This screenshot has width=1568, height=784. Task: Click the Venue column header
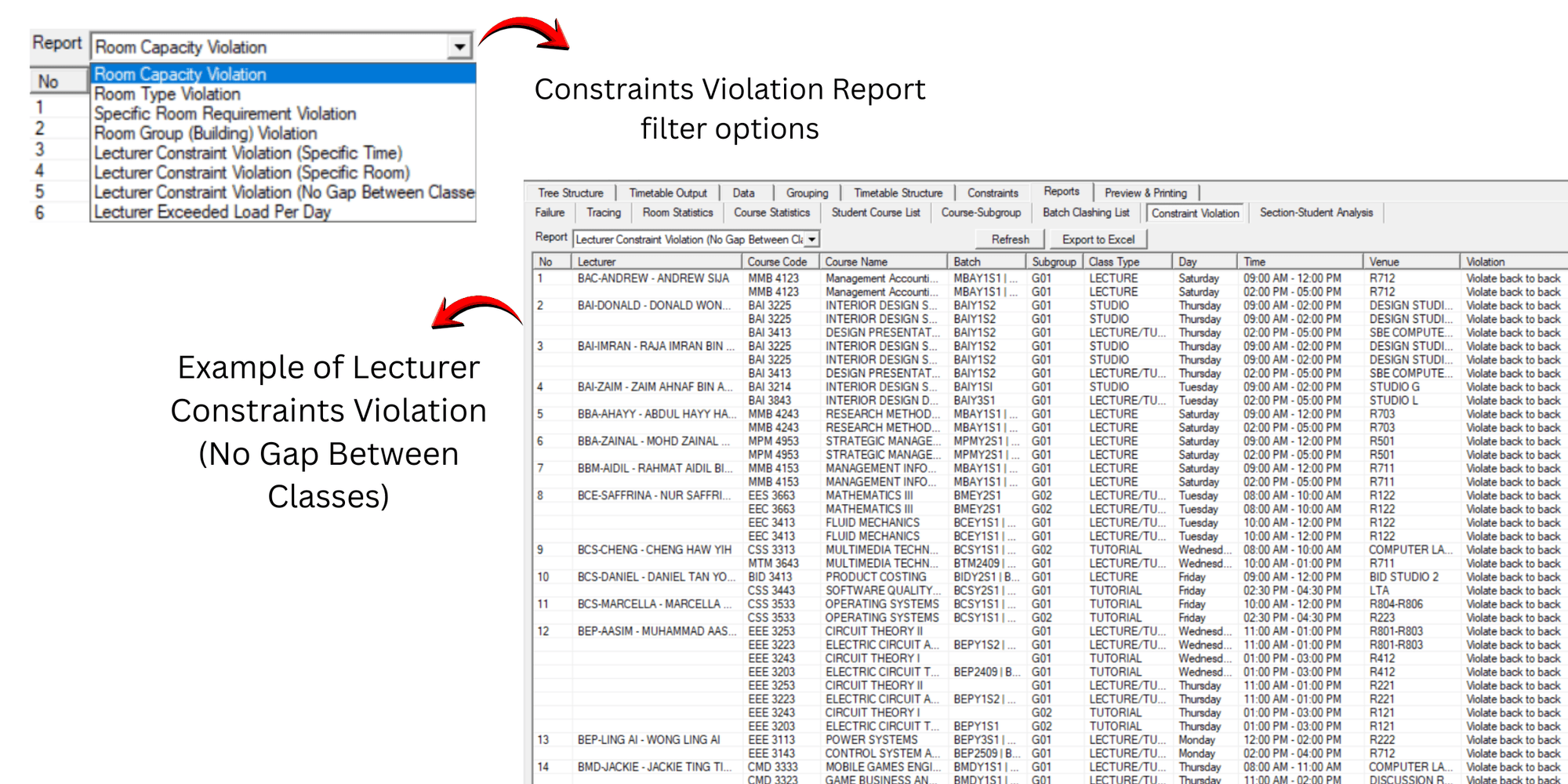[1411, 262]
